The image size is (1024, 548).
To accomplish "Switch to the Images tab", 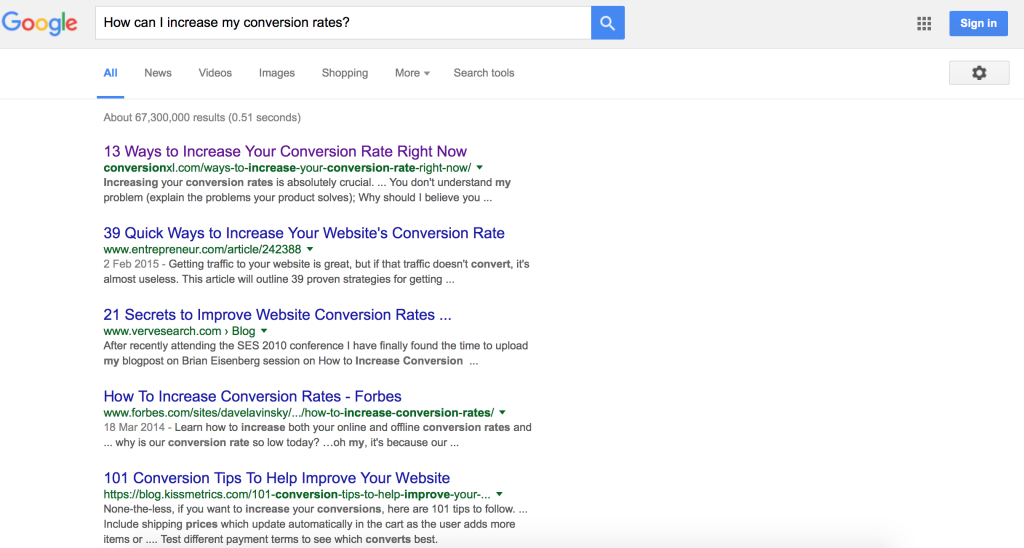I will (277, 73).
